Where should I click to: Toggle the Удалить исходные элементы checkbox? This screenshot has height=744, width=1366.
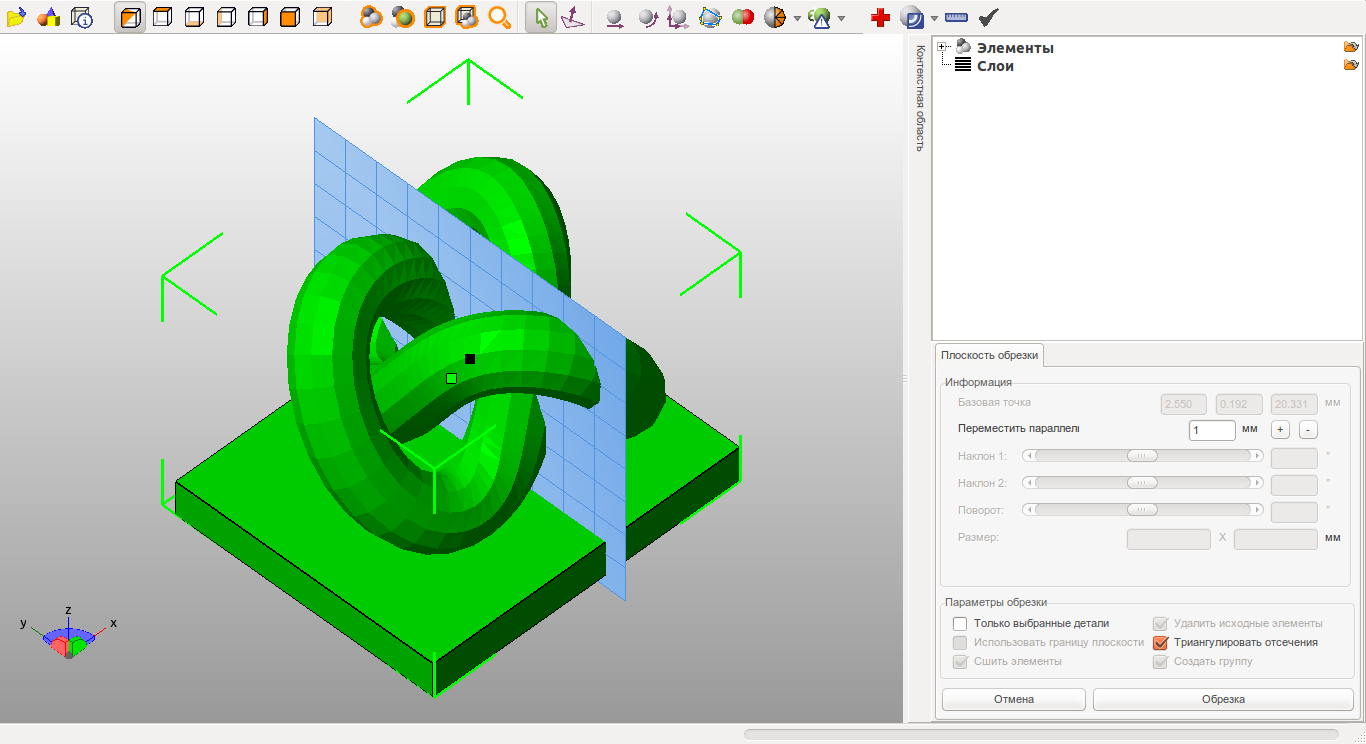(x=1160, y=624)
